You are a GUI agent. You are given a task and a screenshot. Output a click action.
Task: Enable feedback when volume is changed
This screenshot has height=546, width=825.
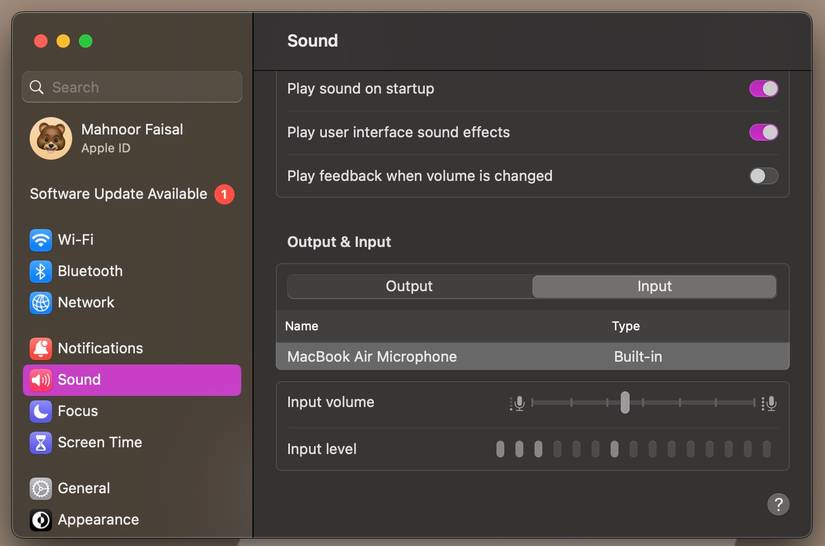tap(763, 176)
